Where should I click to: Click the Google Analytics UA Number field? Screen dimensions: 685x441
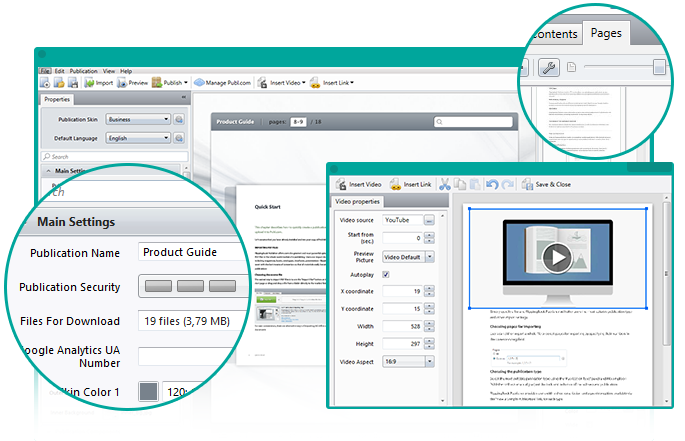click(188, 356)
